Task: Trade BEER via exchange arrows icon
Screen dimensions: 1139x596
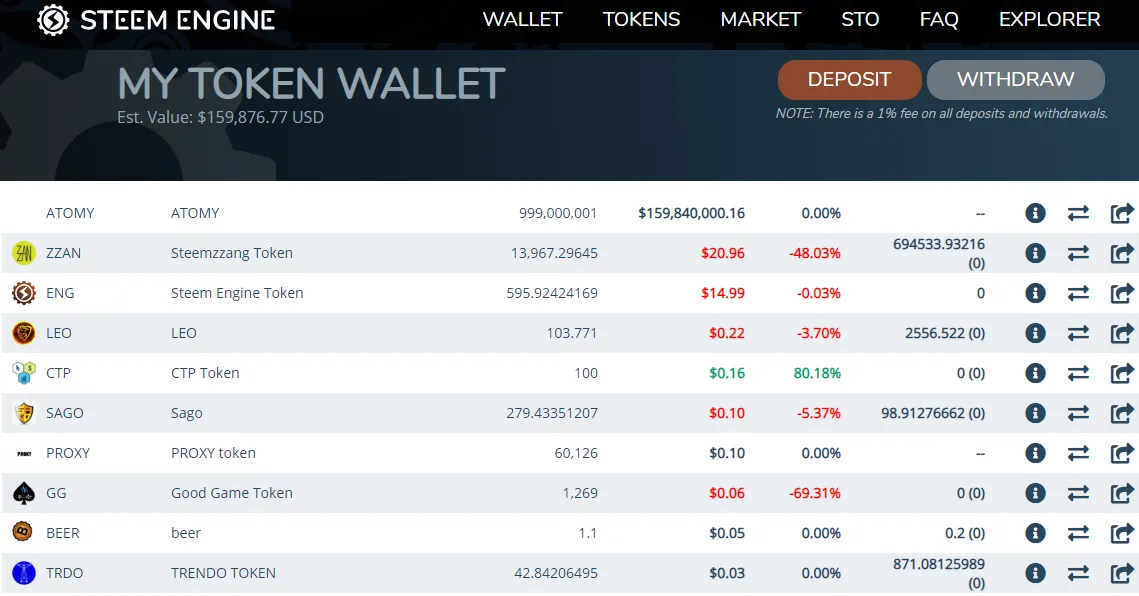Action: coord(1078,533)
